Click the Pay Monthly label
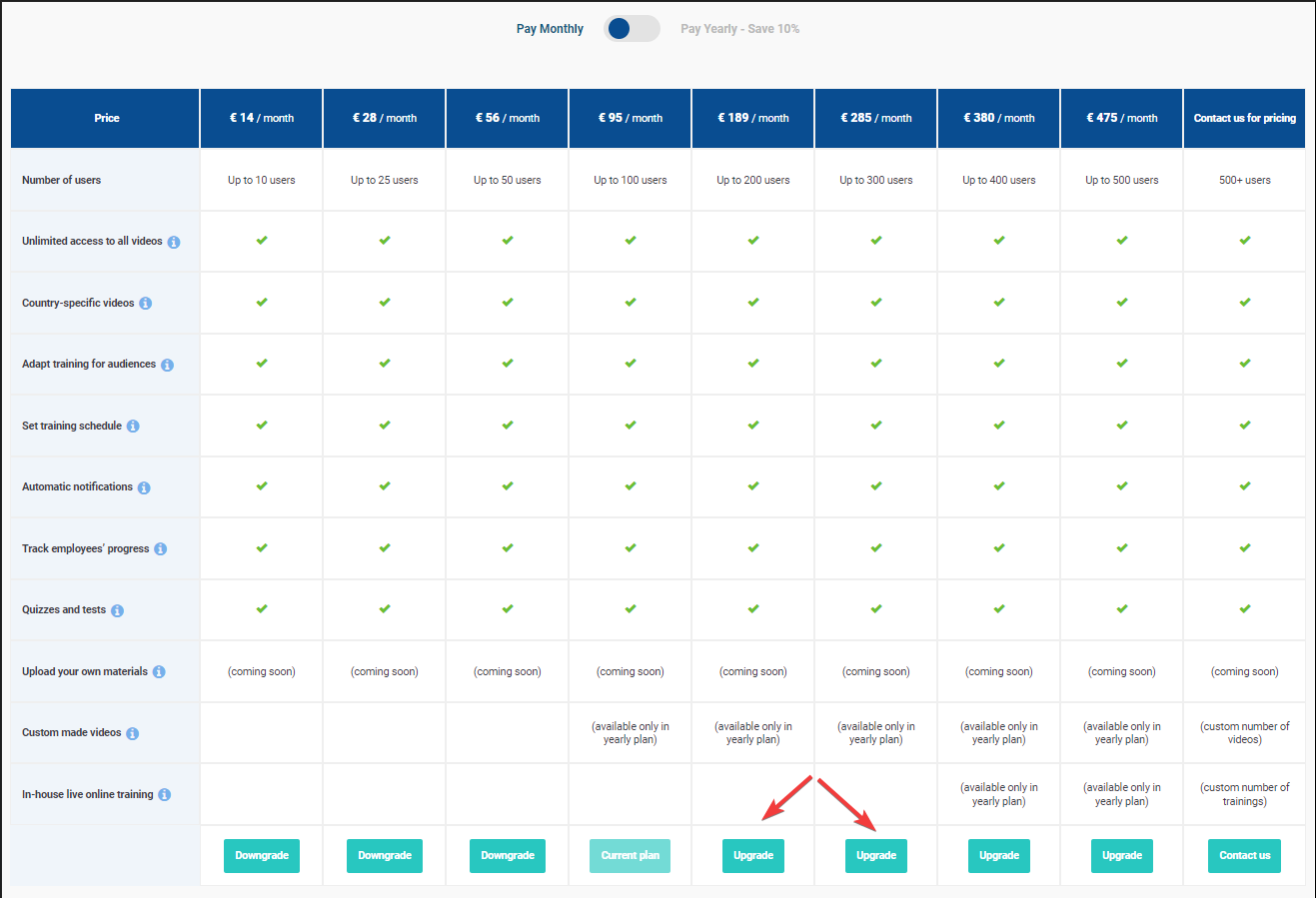The height and width of the screenshot is (898, 1316). (x=550, y=29)
